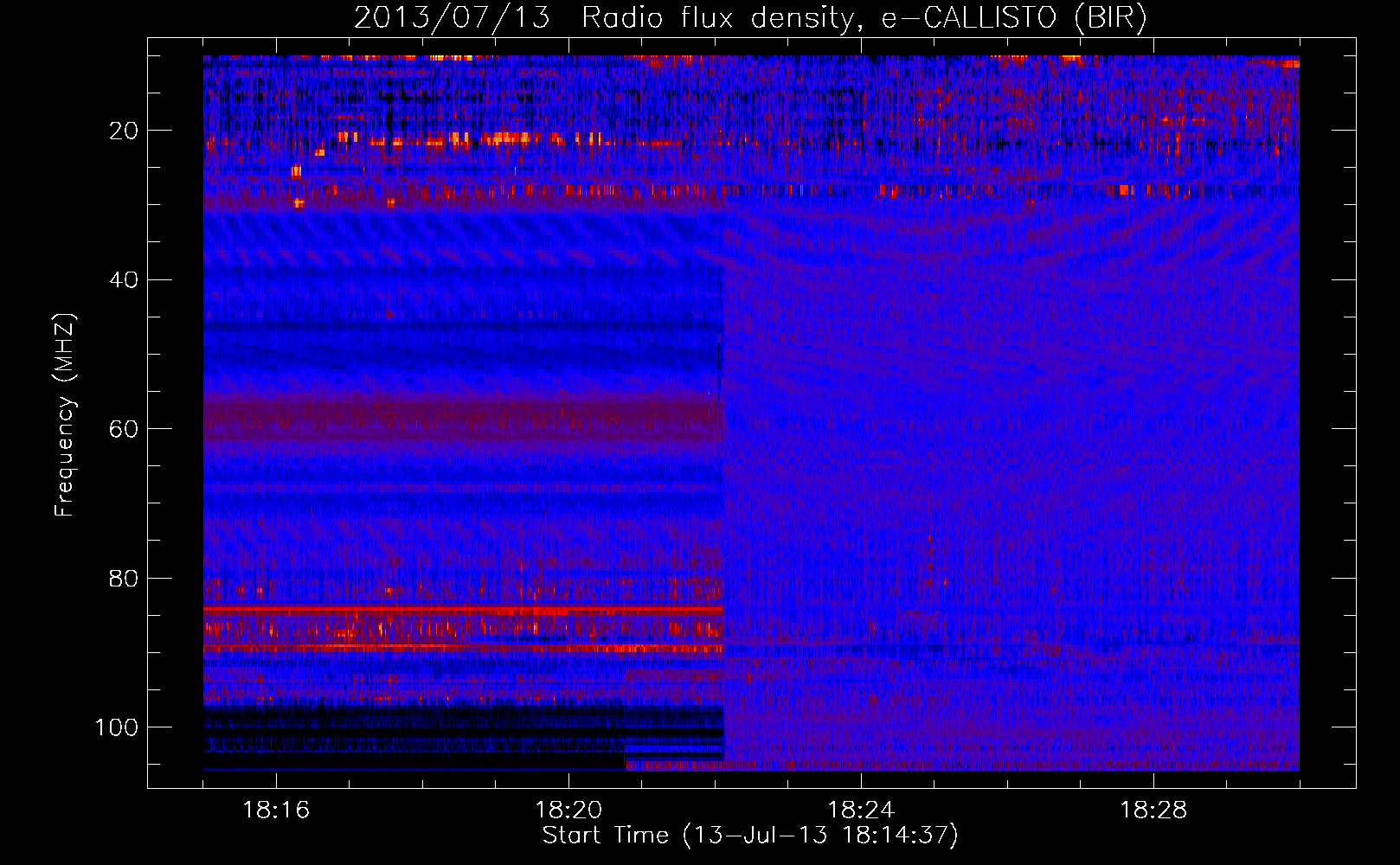This screenshot has width=1400, height=865.
Task: Click the '18:16' time tick label
Action: (x=276, y=811)
